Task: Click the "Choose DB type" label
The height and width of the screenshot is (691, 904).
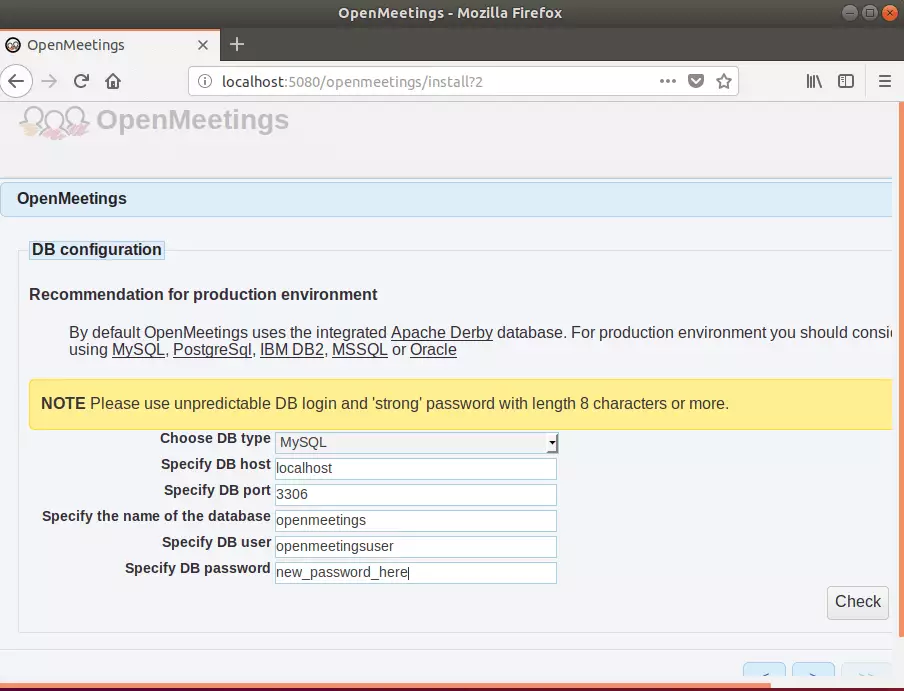Action: point(215,439)
